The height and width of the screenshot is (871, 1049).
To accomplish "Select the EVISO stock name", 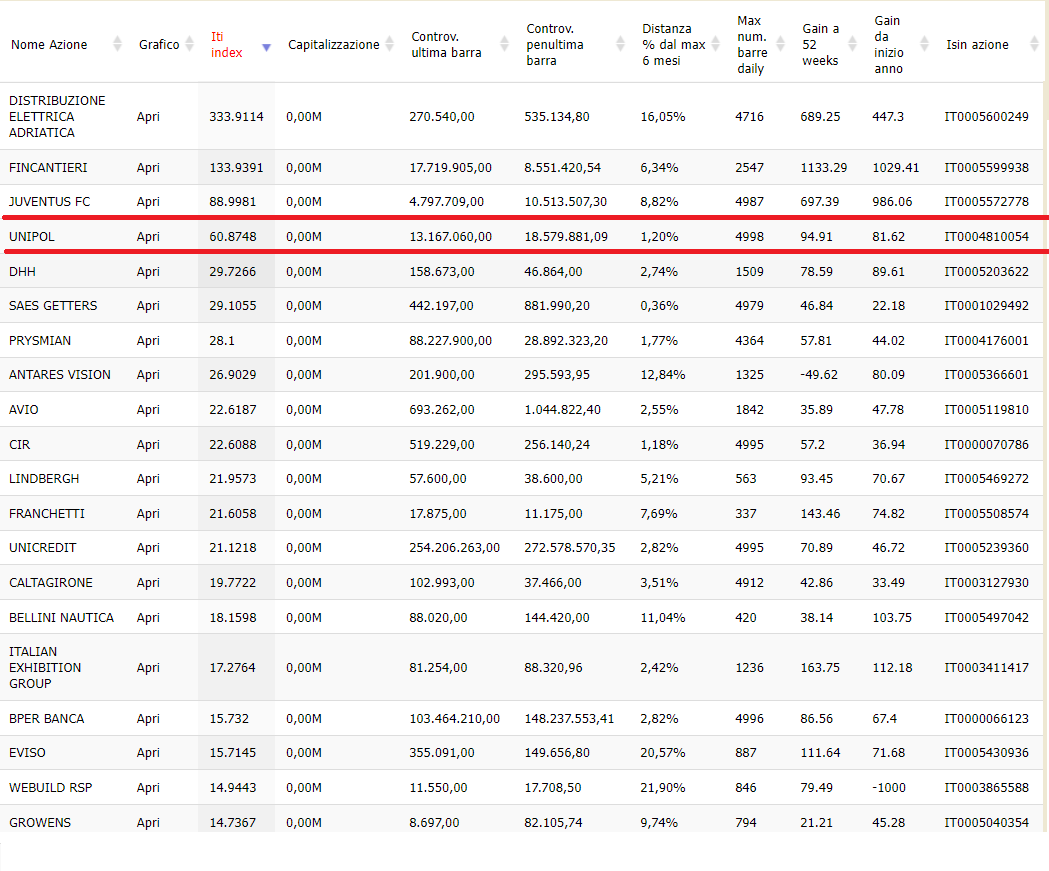I will point(27,753).
